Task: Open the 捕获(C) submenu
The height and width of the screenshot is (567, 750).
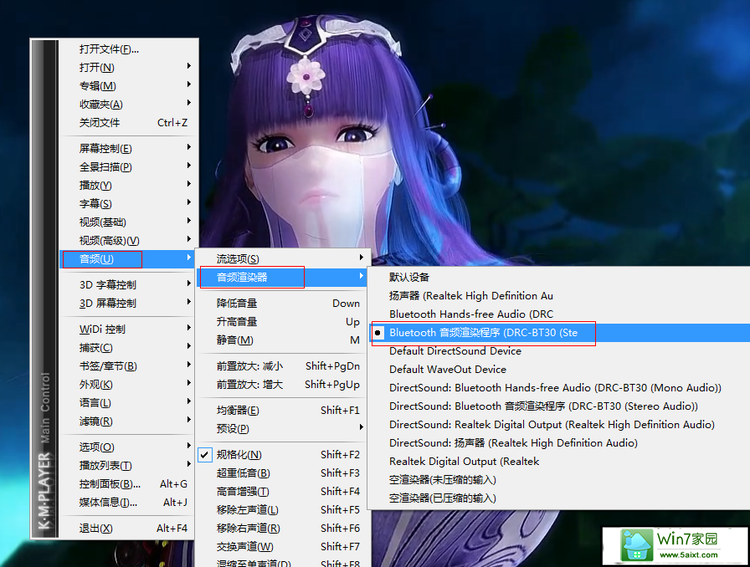Action: click(x=128, y=348)
